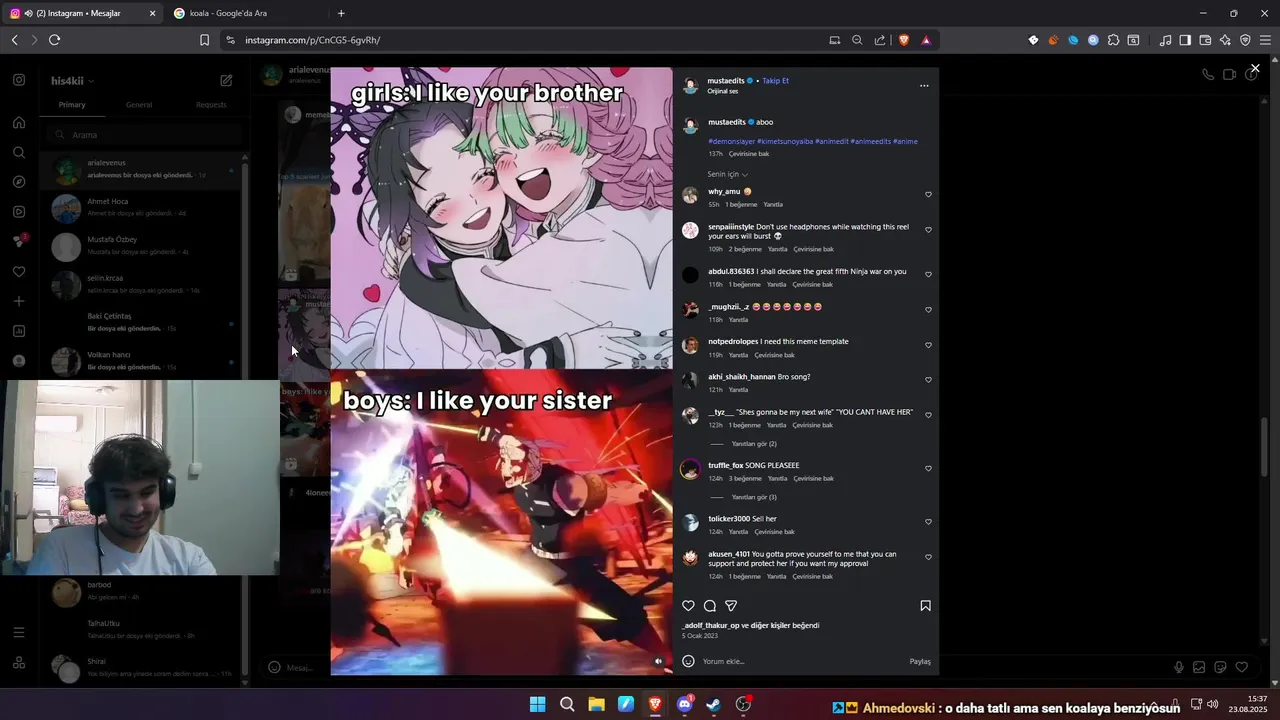Like _mughzii._z's emoji comment
This screenshot has width=1280, height=720.
tap(928, 310)
